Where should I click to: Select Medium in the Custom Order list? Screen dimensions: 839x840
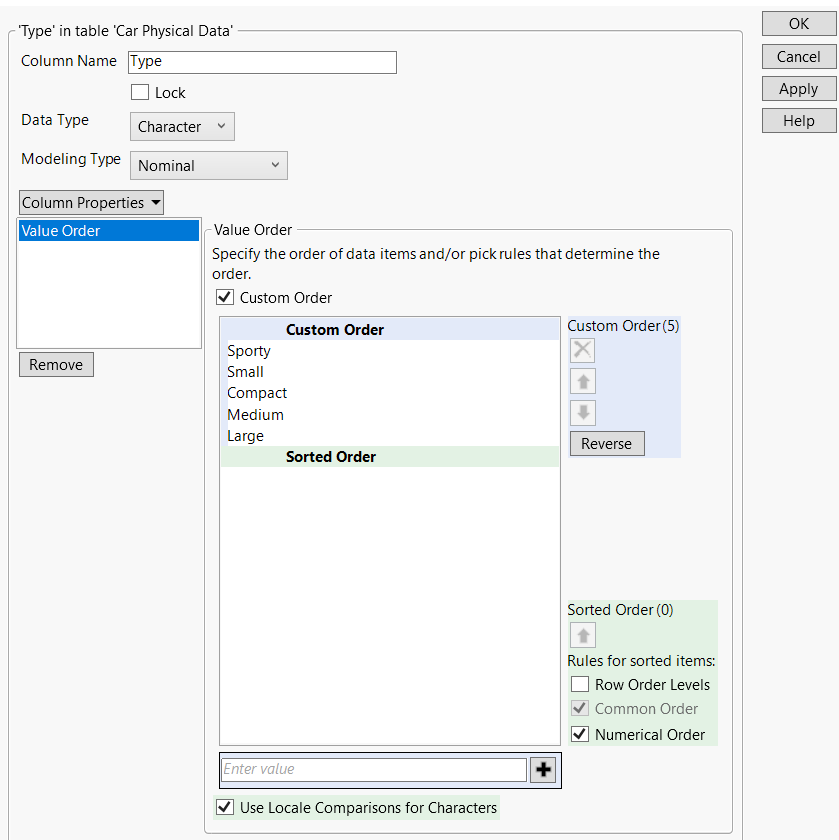(255, 415)
